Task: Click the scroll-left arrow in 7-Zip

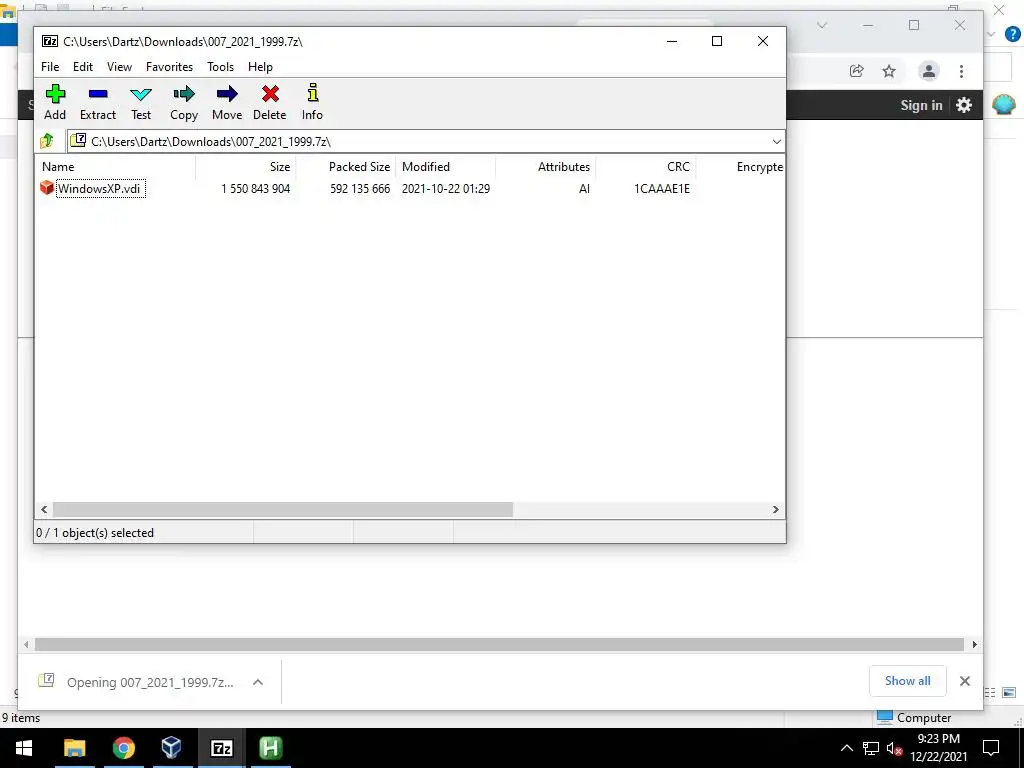Action: [44, 509]
